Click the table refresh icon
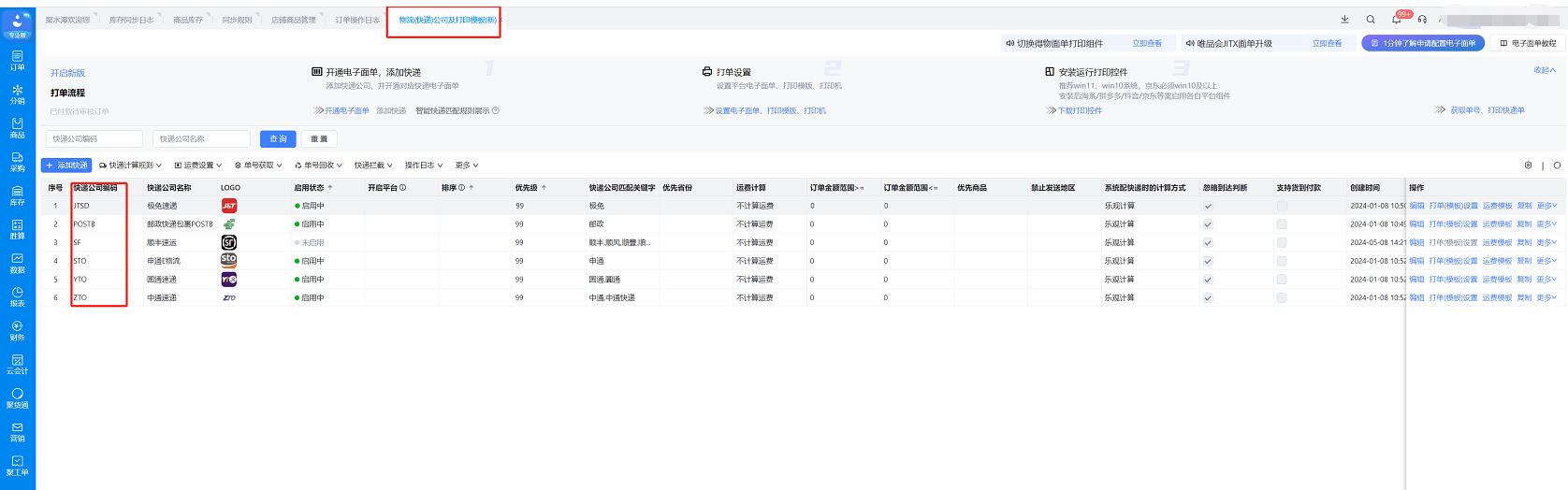The height and width of the screenshot is (490, 1568). (1557, 166)
